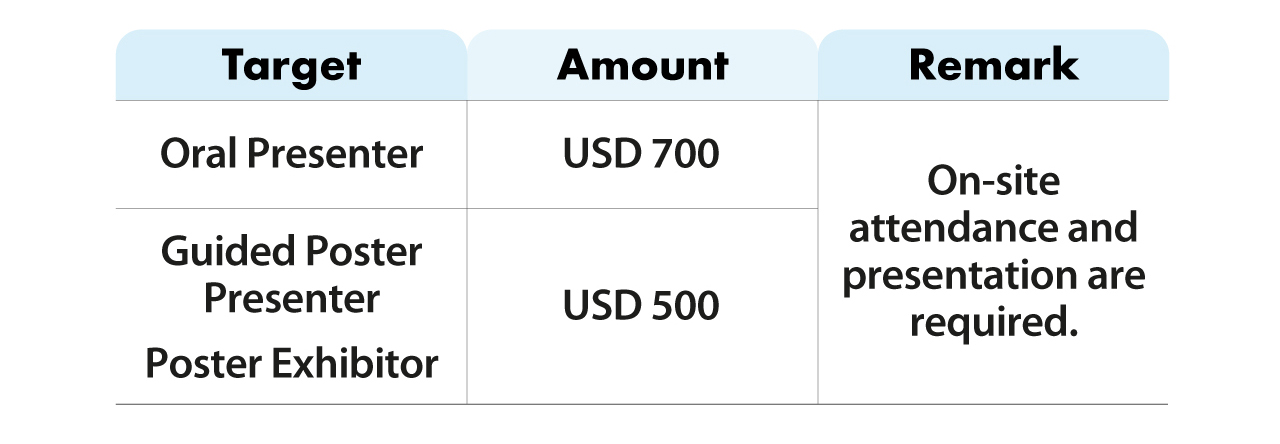Select the Oral Presenter cell
The image size is (1280, 444).
[291, 155]
